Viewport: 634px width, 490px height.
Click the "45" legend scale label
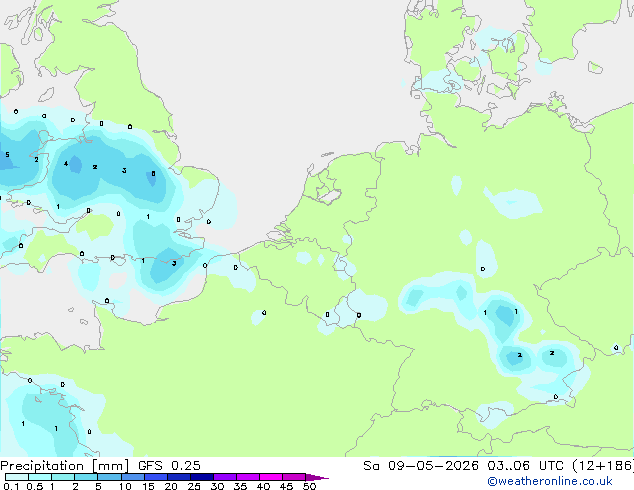(x=286, y=486)
